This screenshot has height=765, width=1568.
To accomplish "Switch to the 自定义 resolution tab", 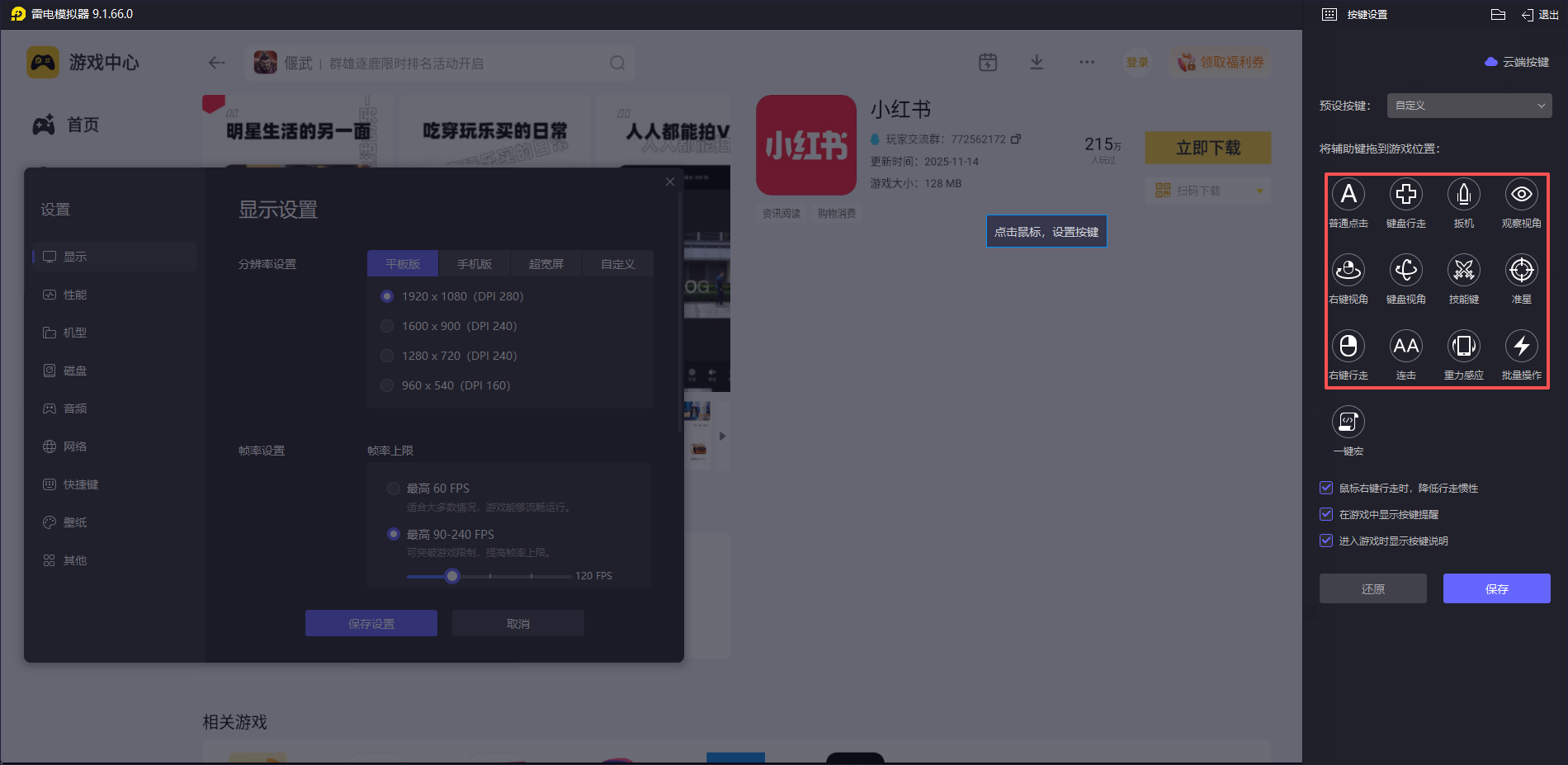I will pos(618,264).
